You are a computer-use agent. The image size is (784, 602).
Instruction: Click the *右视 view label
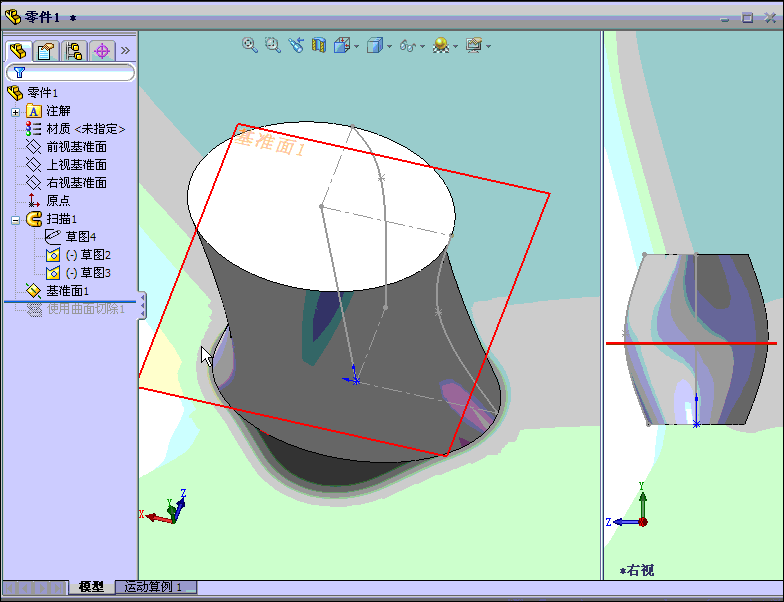(636, 570)
